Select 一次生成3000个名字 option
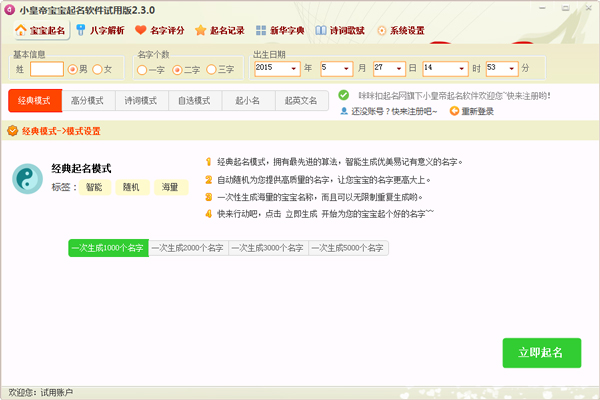Screen dimensions: 600x400 (268, 248)
